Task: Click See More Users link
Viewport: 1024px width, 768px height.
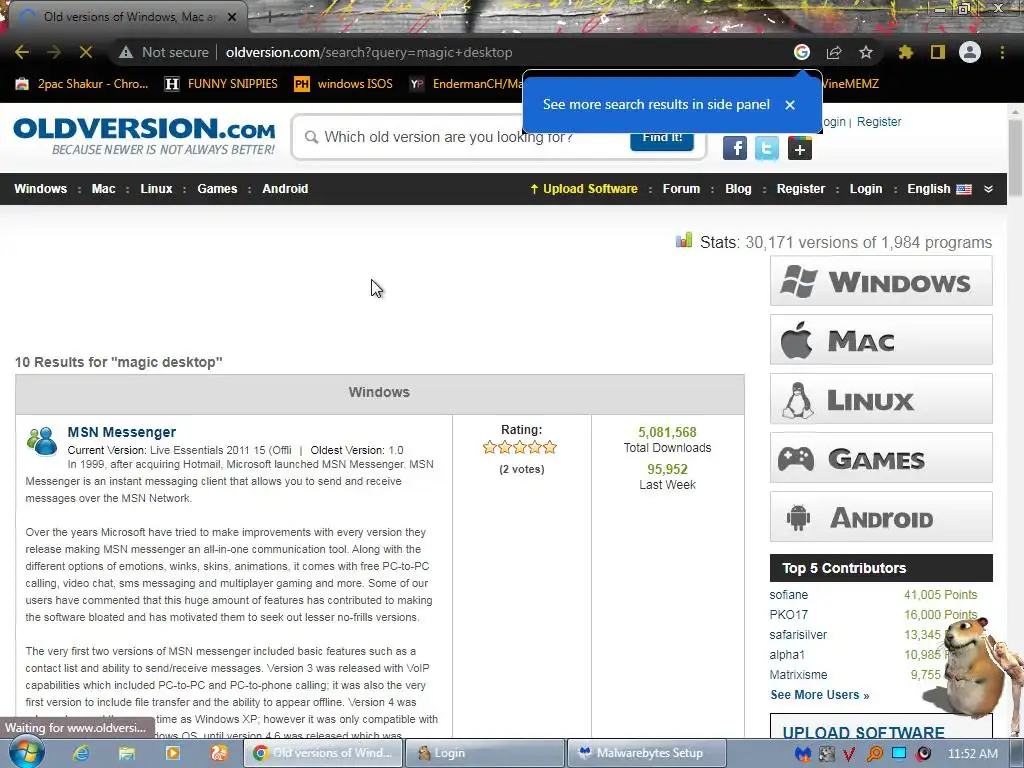Action: coord(820,695)
